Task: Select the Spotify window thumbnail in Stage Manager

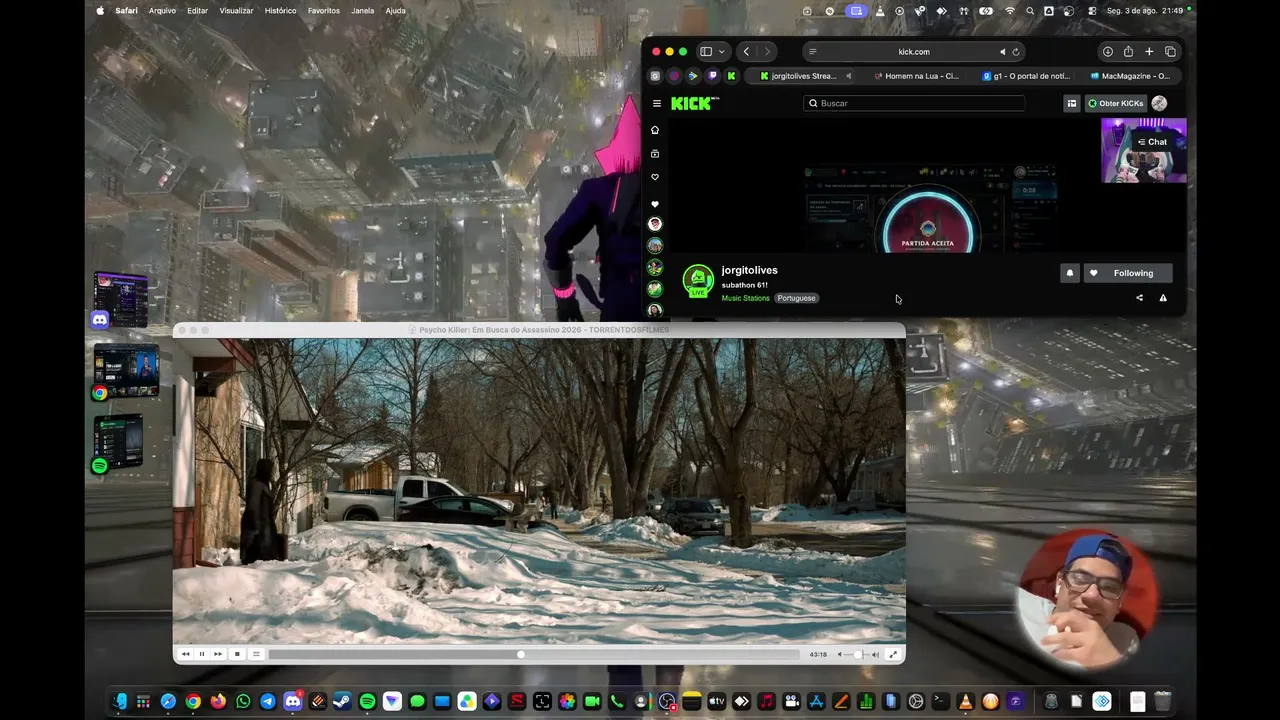Action: [x=118, y=442]
